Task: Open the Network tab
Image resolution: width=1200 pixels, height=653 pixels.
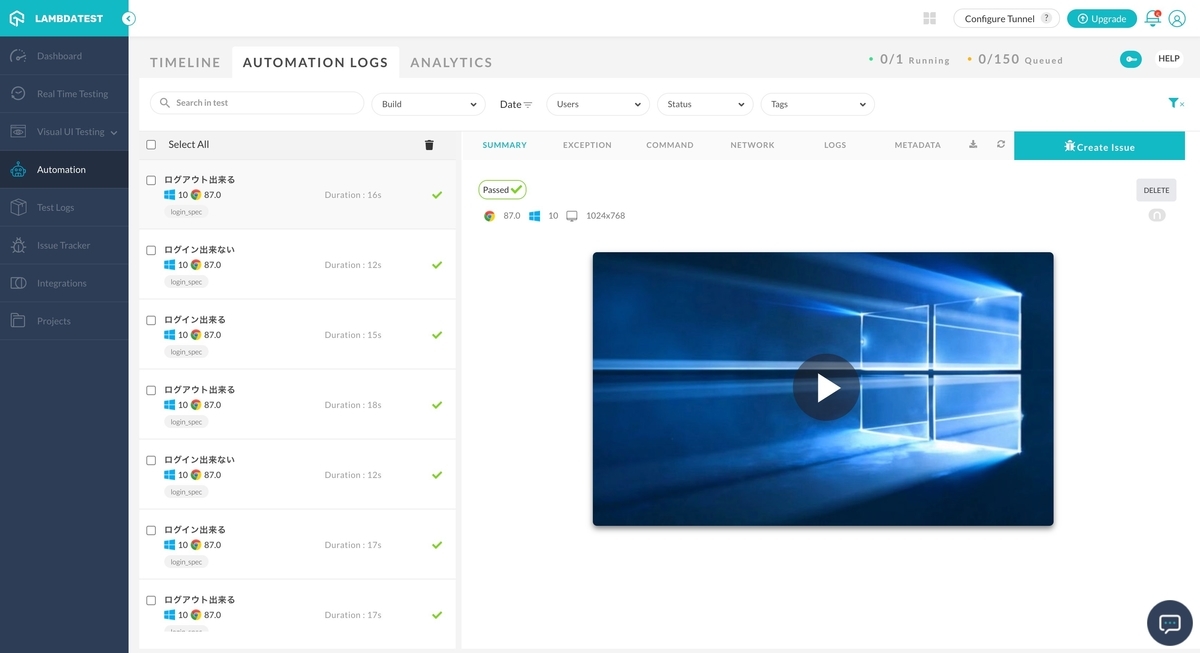Action: click(x=752, y=145)
